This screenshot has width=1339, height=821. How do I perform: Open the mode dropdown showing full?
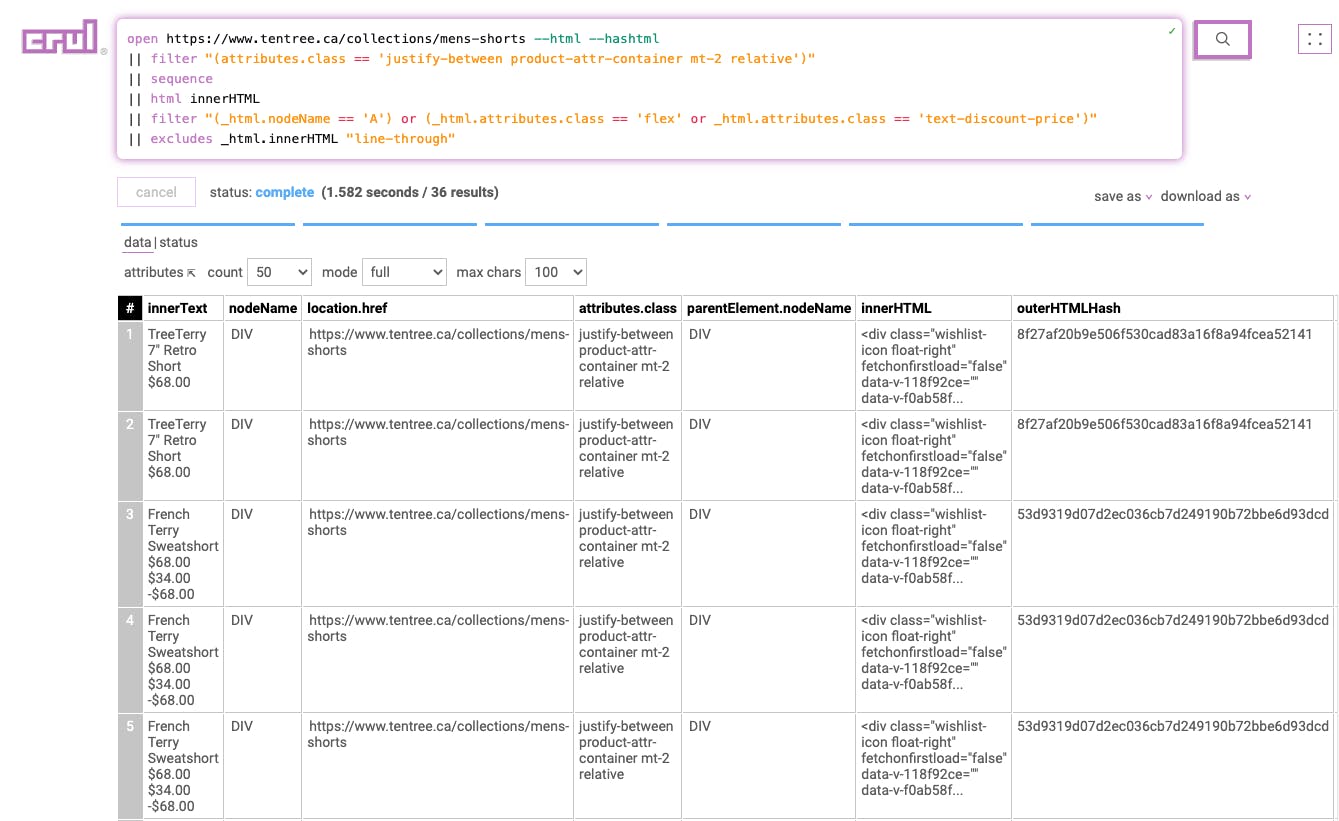404,272
